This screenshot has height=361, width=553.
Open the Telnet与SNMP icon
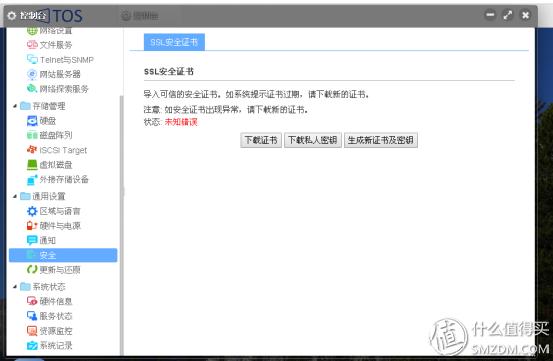[x=32, y=60]
